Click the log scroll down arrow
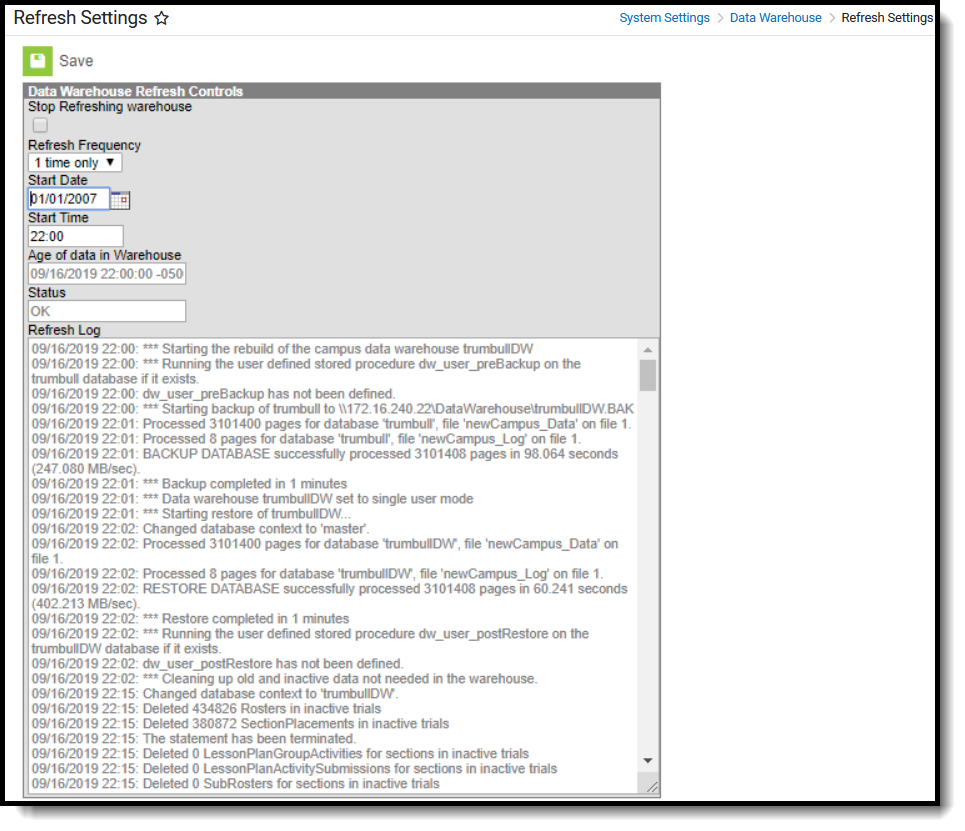Screen dimensions: 965x831 point(647,761)
